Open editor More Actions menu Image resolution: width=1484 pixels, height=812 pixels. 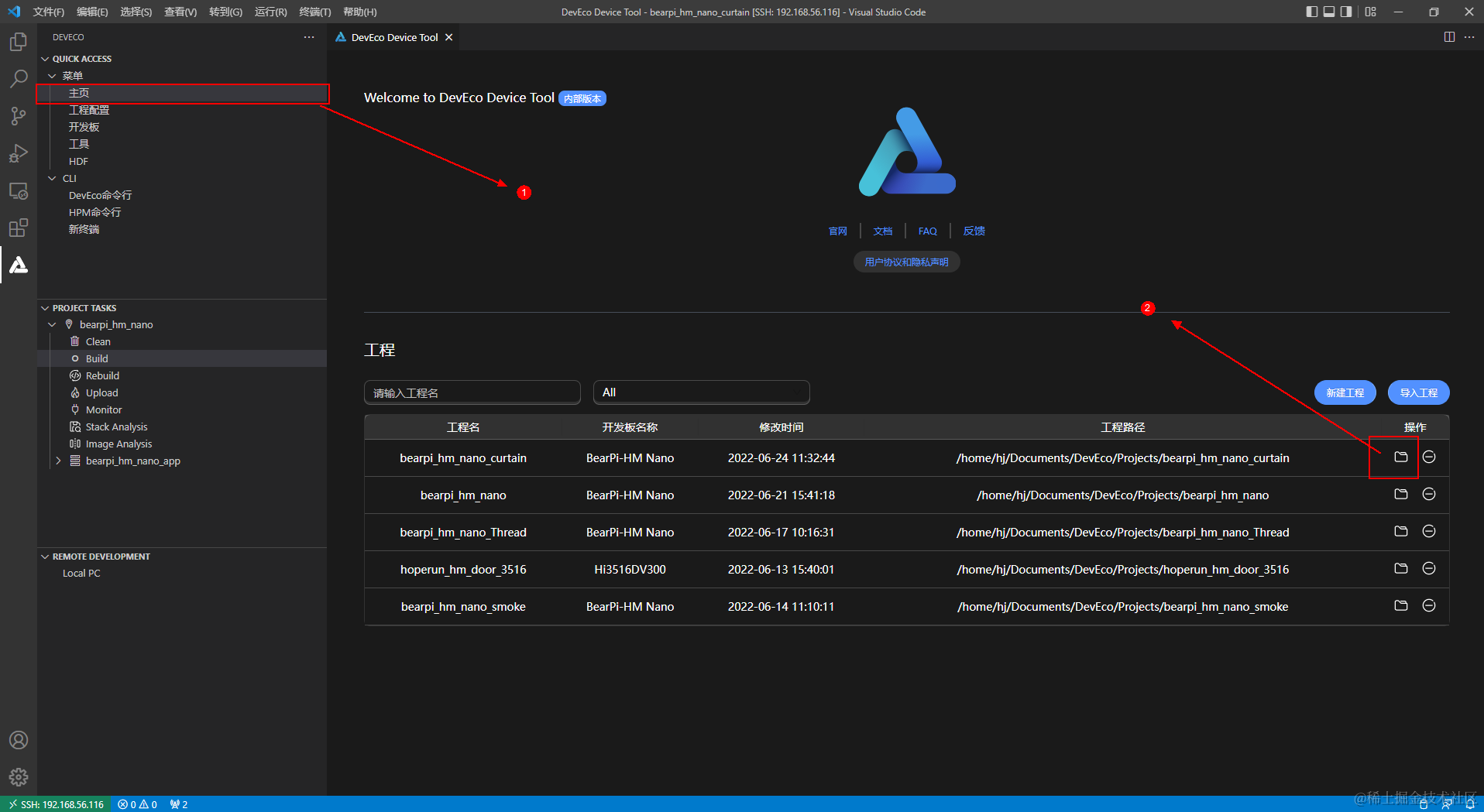tap(1469, 37)
